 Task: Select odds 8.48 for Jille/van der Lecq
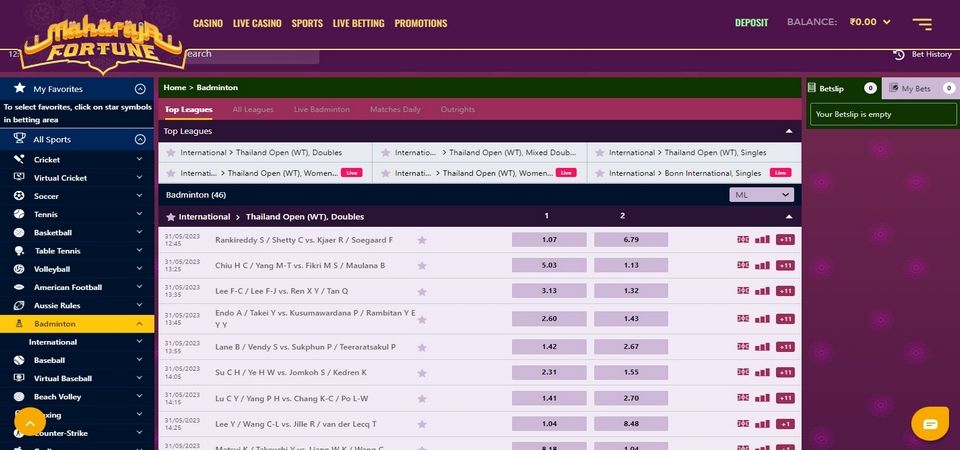(631, 424)
